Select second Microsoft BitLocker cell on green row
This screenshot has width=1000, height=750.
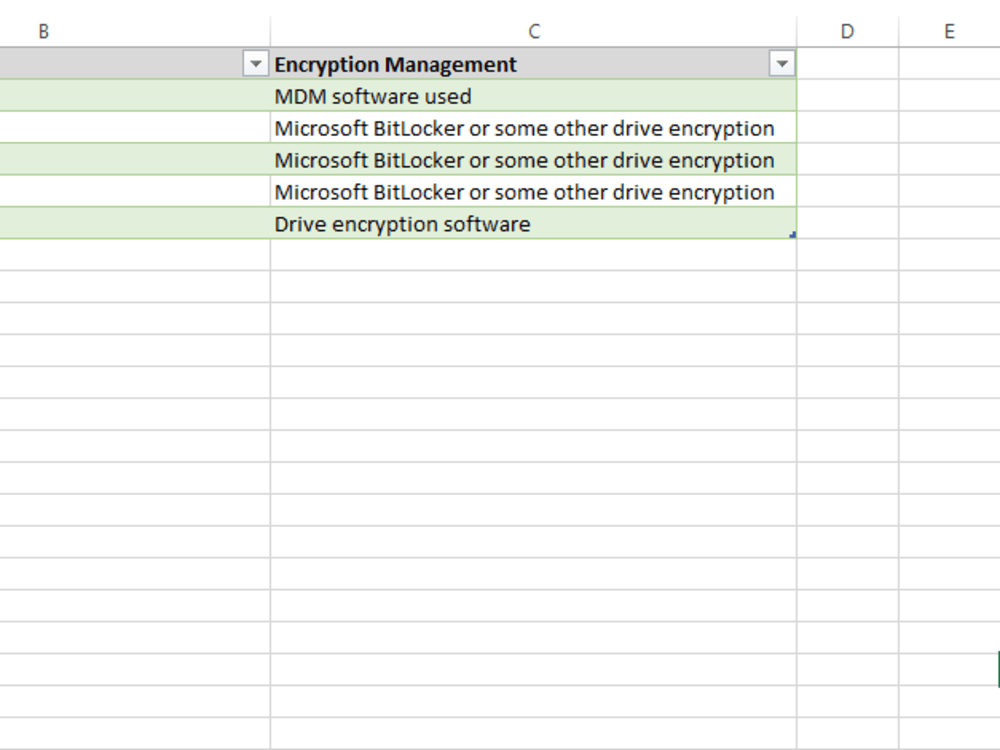[534, 159]
